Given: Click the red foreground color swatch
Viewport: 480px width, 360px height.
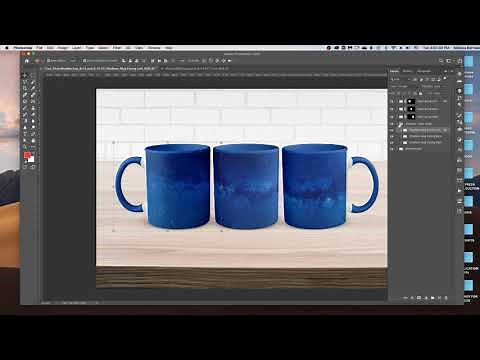Looking at the screenshot, I should [x=27, y=155].
